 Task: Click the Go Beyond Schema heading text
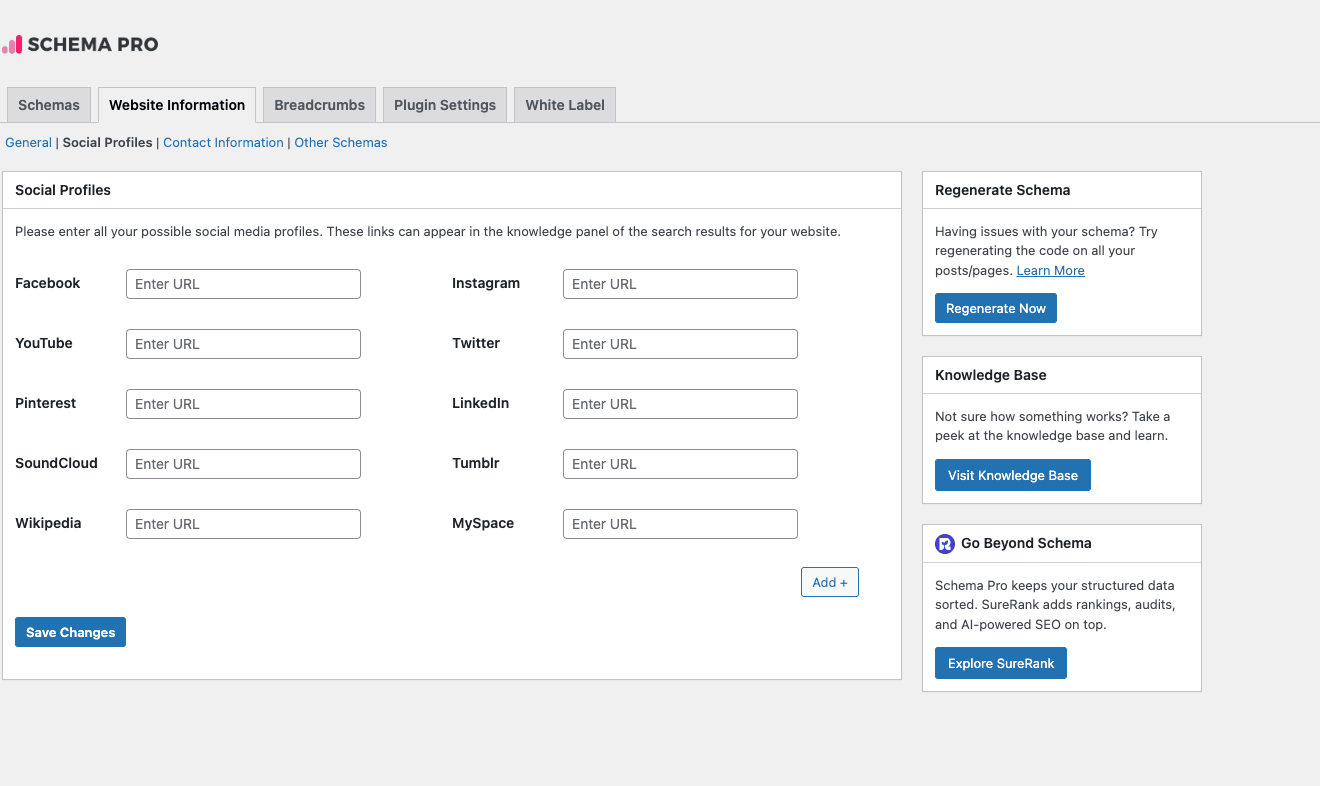1026,543
